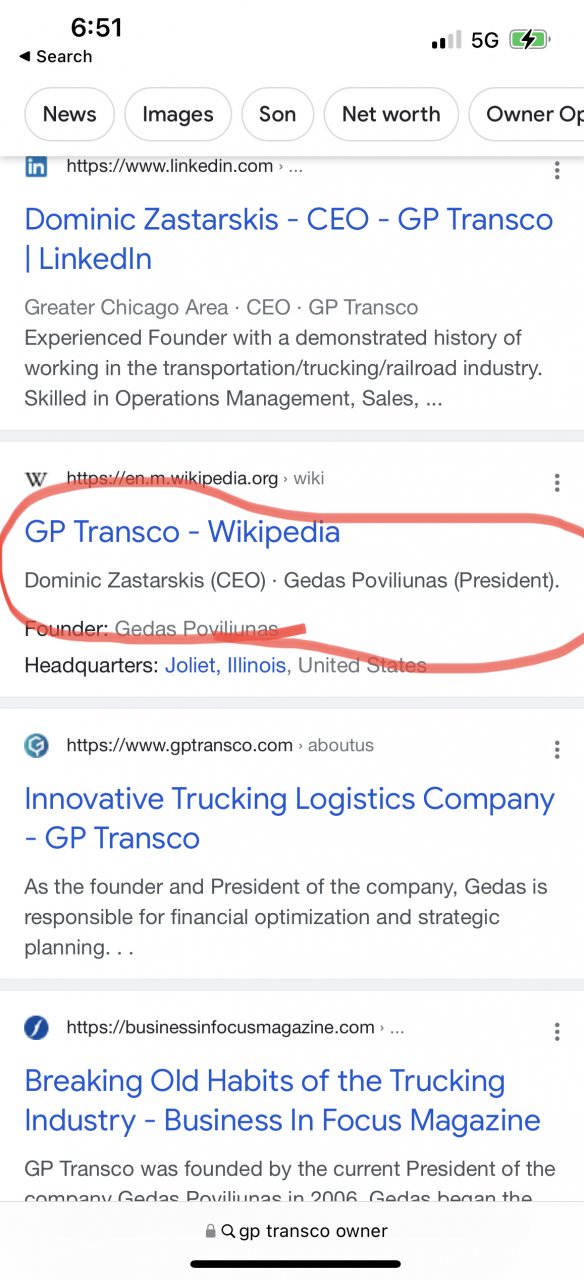584x1280 pixels.
Task: Tap the Wikipedia W favicon
Action: point(36,479)
